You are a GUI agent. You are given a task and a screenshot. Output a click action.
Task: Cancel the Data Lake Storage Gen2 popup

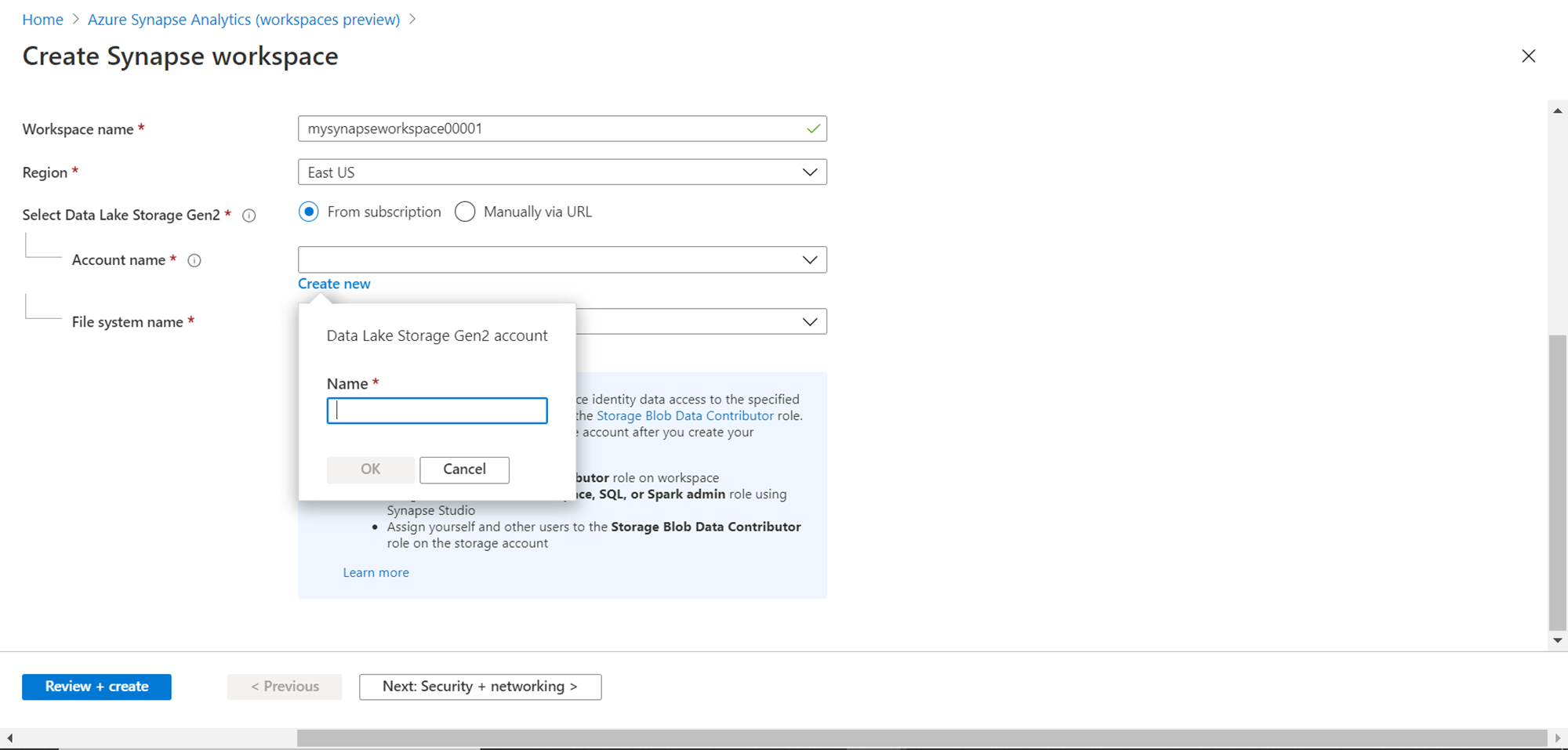click(x=464, y=469)
